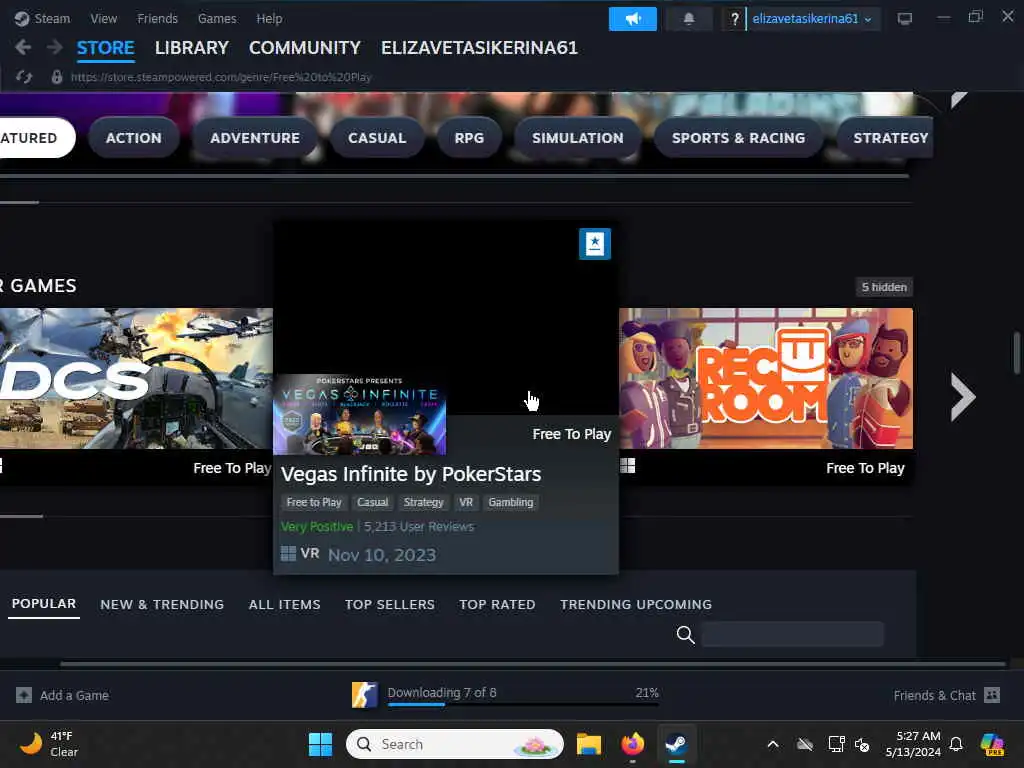
Task: Open the Friends & Chat grid icon
Action: (991, 695)
